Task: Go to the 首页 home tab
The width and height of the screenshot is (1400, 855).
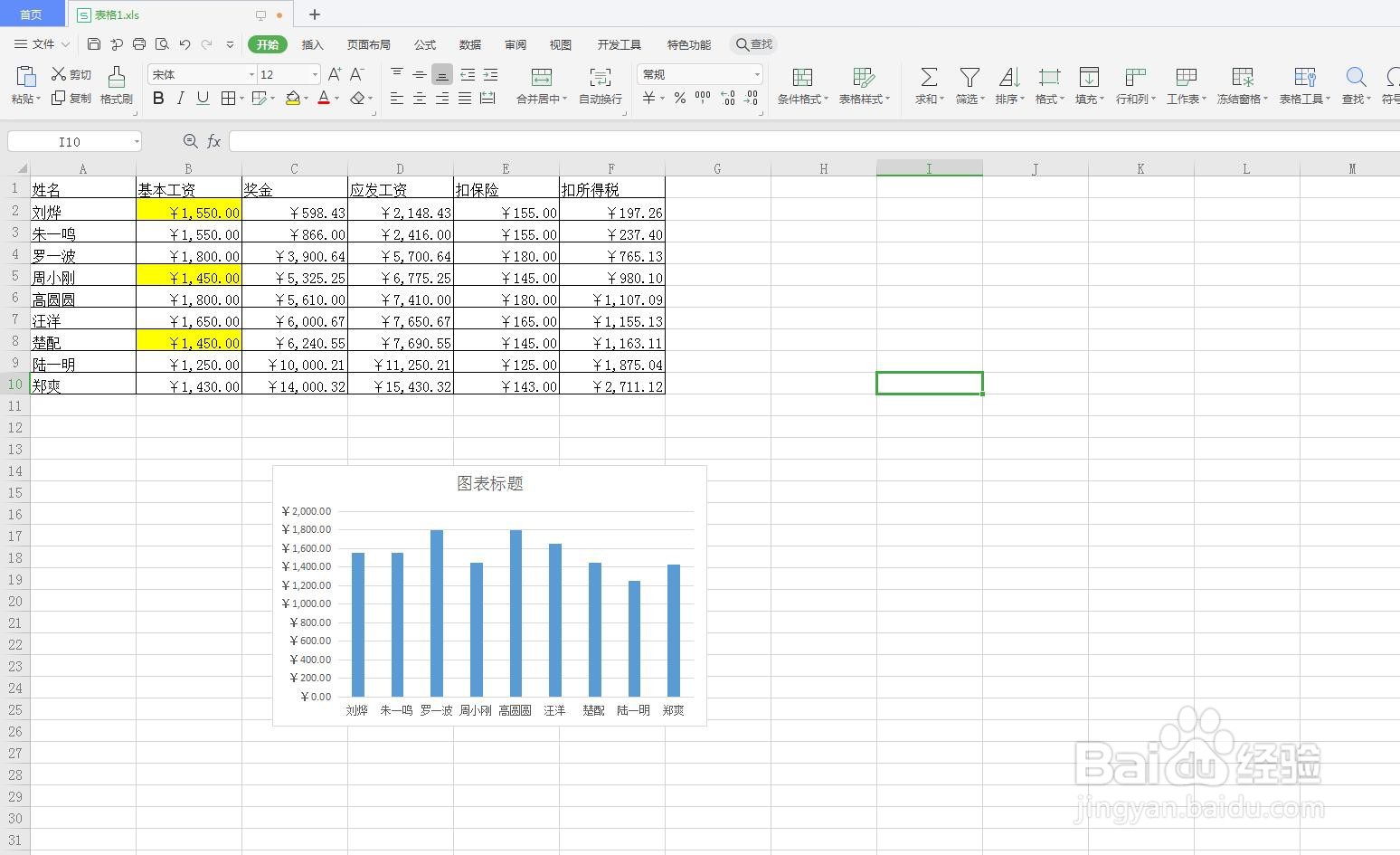Action: (31, 14)
